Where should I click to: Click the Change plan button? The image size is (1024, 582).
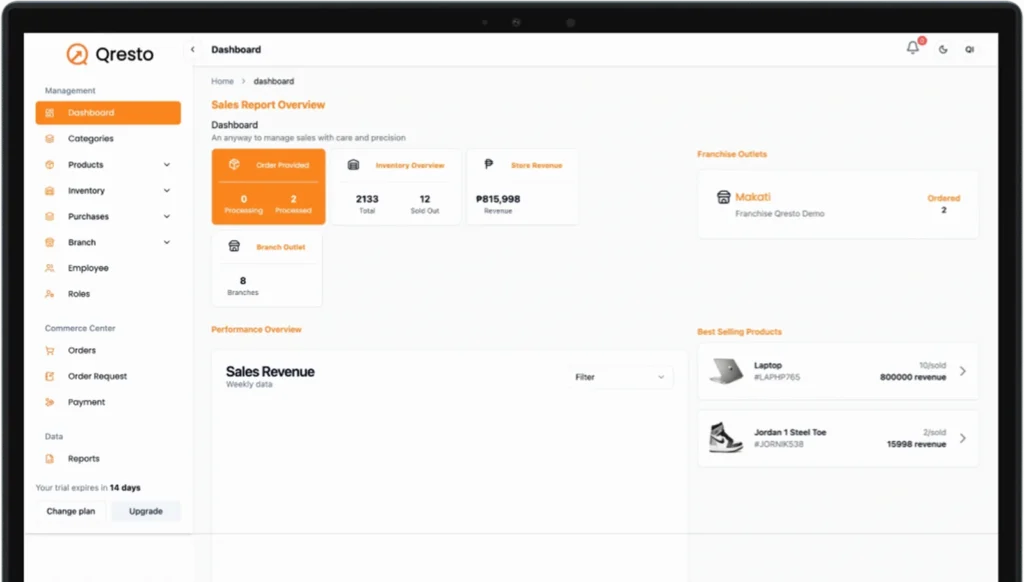coord(71,511)
